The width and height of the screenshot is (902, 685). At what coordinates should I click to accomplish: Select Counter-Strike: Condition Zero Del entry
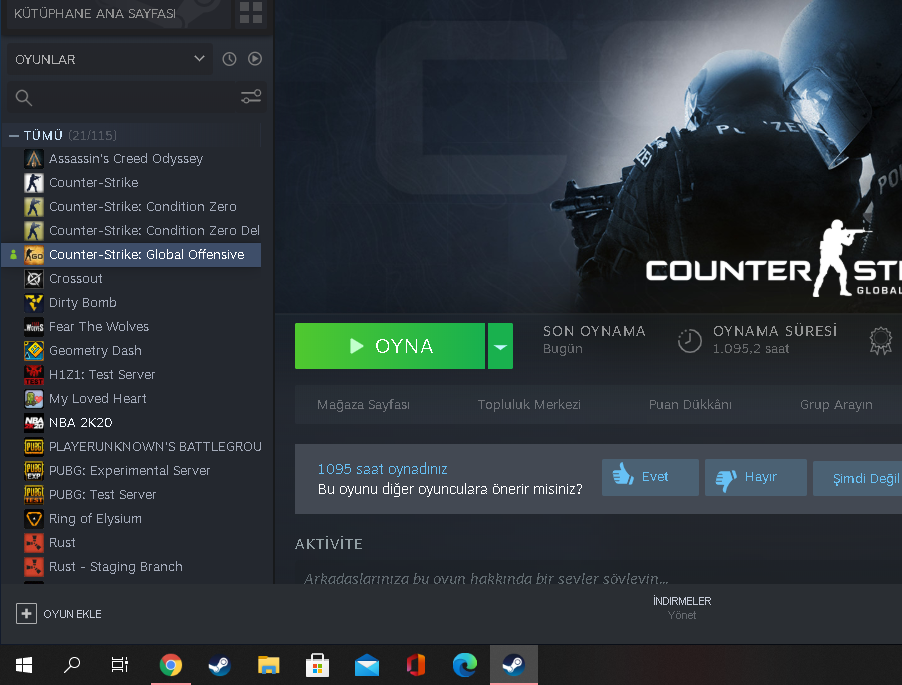click(x=131, y=231)
